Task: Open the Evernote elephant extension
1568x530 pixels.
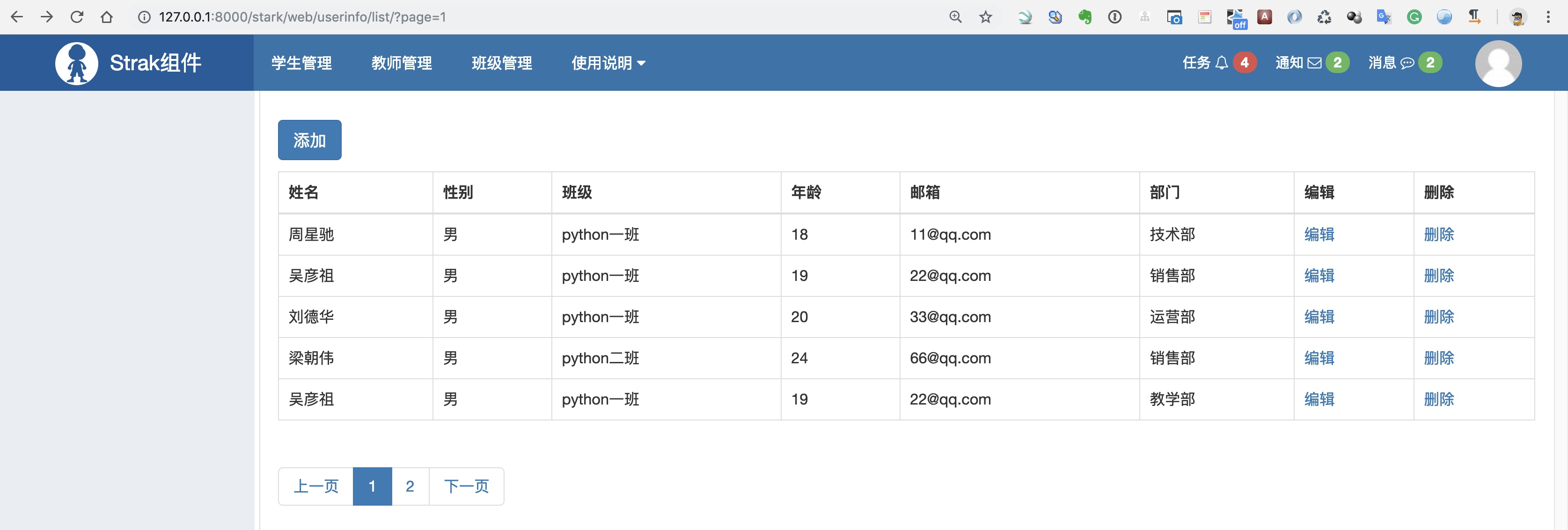Action: pos(1084,17)
